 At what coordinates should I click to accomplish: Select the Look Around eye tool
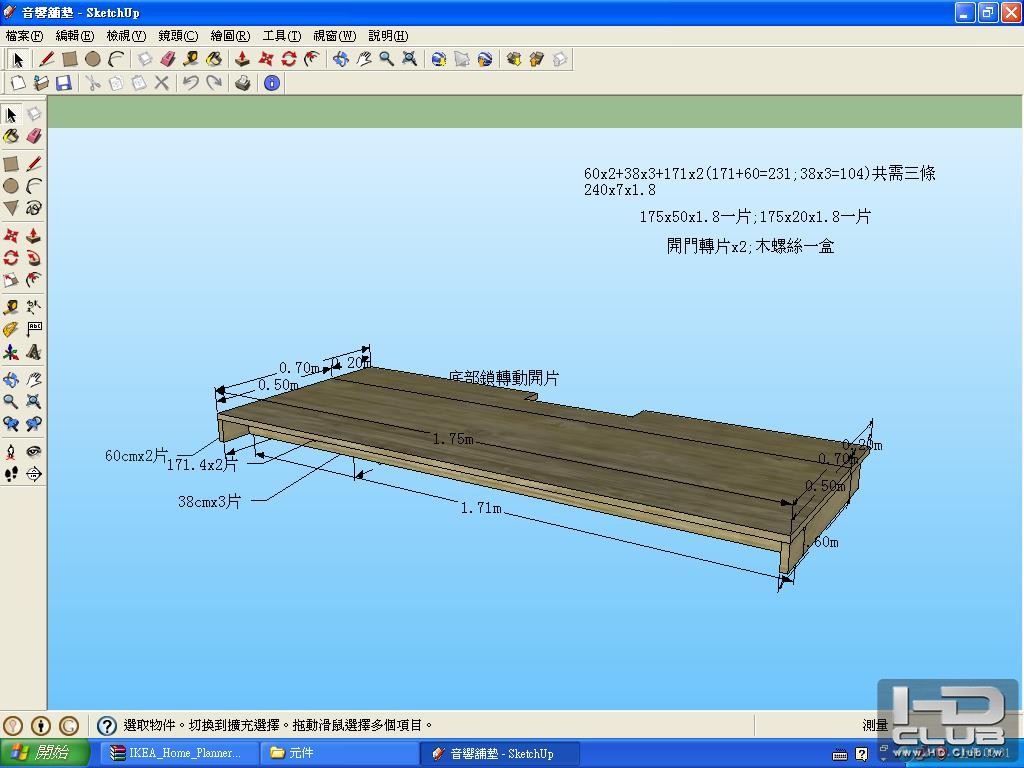click(x=33, y=452)
